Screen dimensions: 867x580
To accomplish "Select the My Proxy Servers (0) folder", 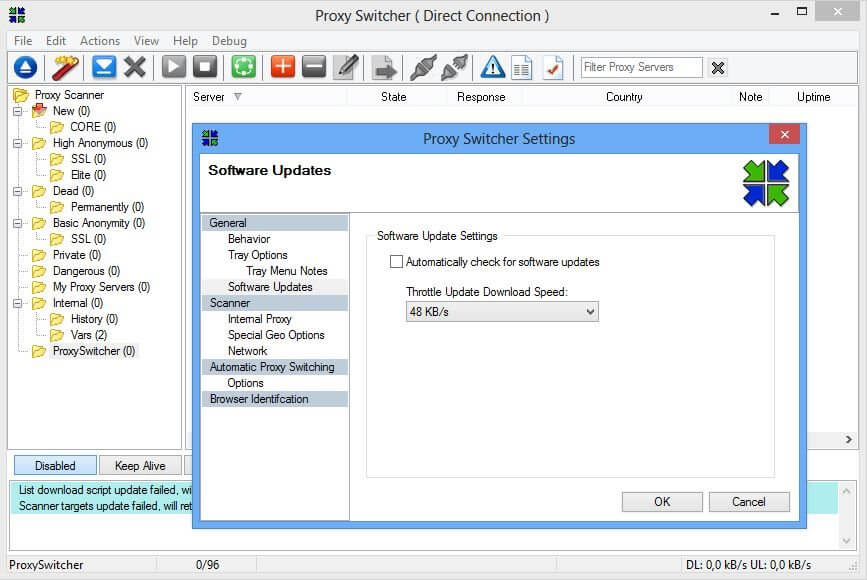I will click(101, 287).
